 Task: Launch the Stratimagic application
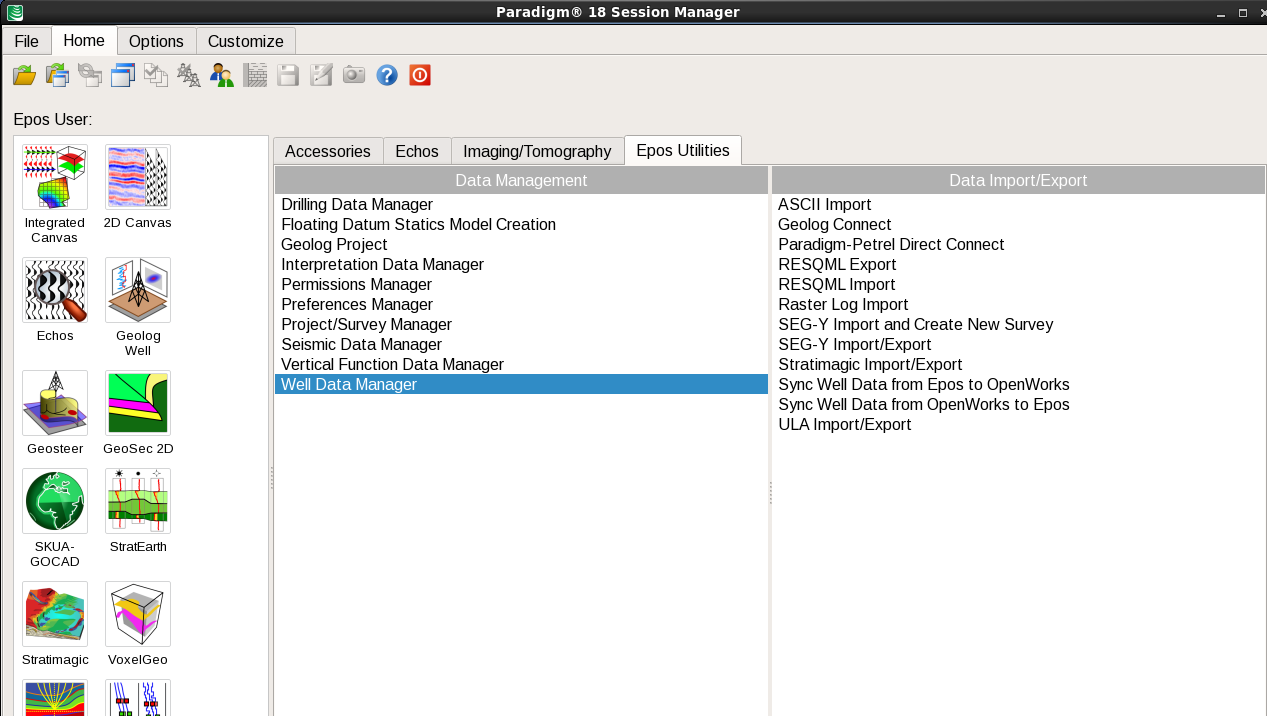55,614
